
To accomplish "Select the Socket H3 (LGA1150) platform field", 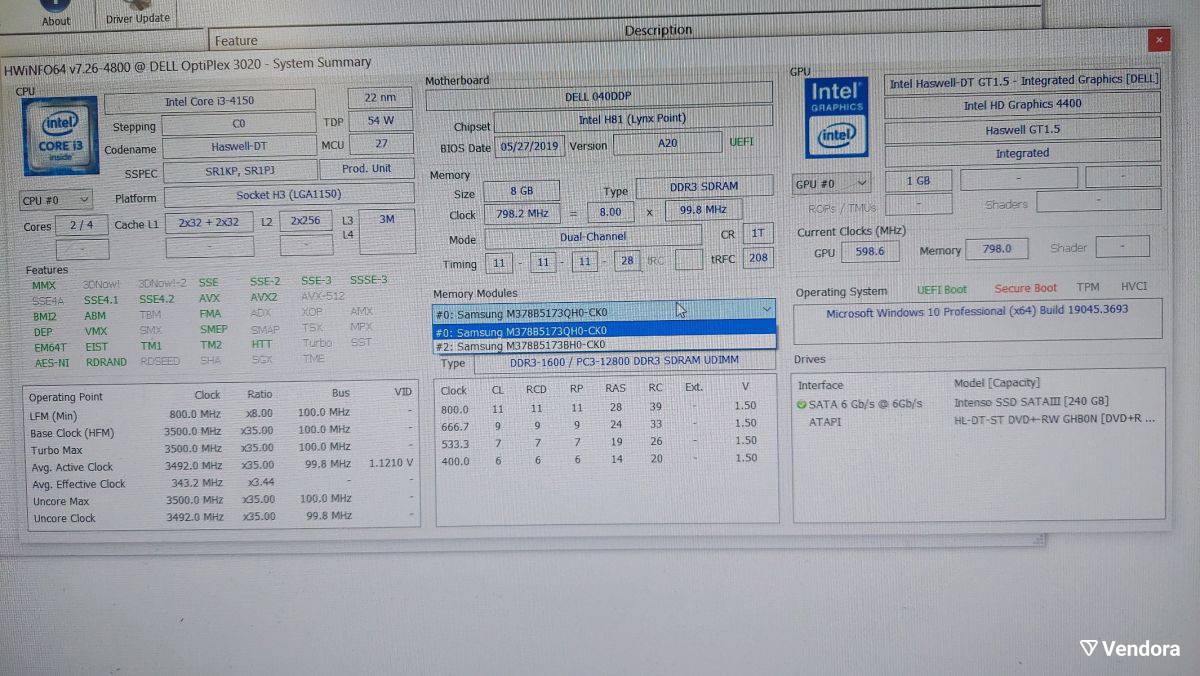I will [x=289, y=195].
